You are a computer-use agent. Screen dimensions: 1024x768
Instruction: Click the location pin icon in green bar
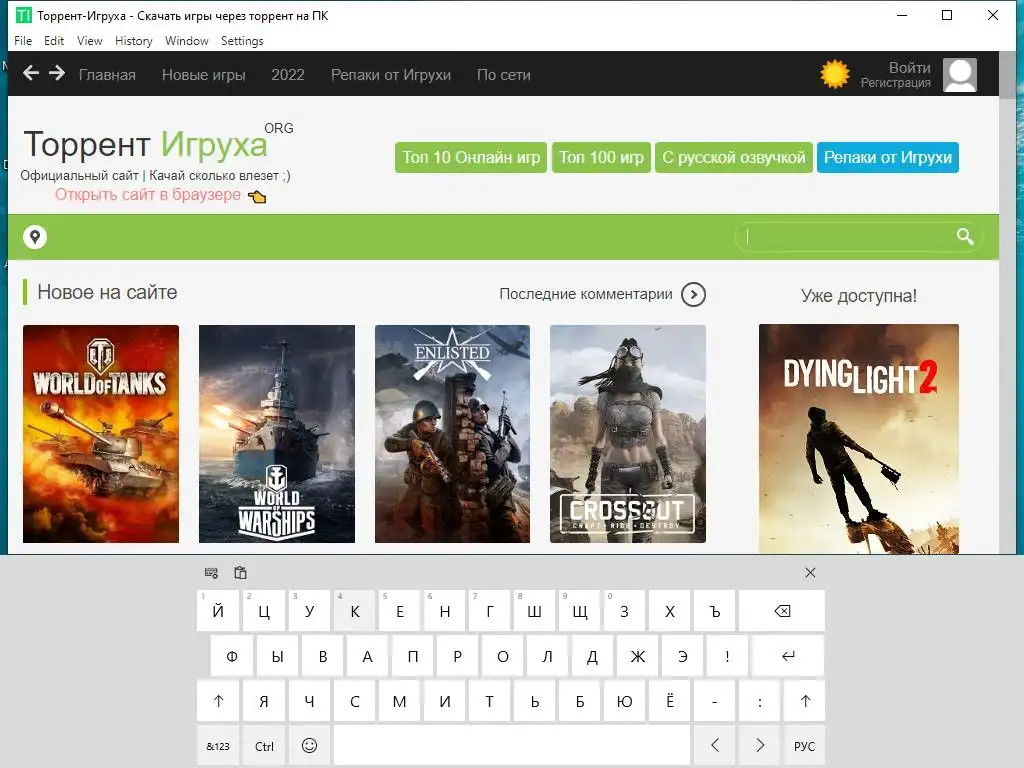click(35, 236)
